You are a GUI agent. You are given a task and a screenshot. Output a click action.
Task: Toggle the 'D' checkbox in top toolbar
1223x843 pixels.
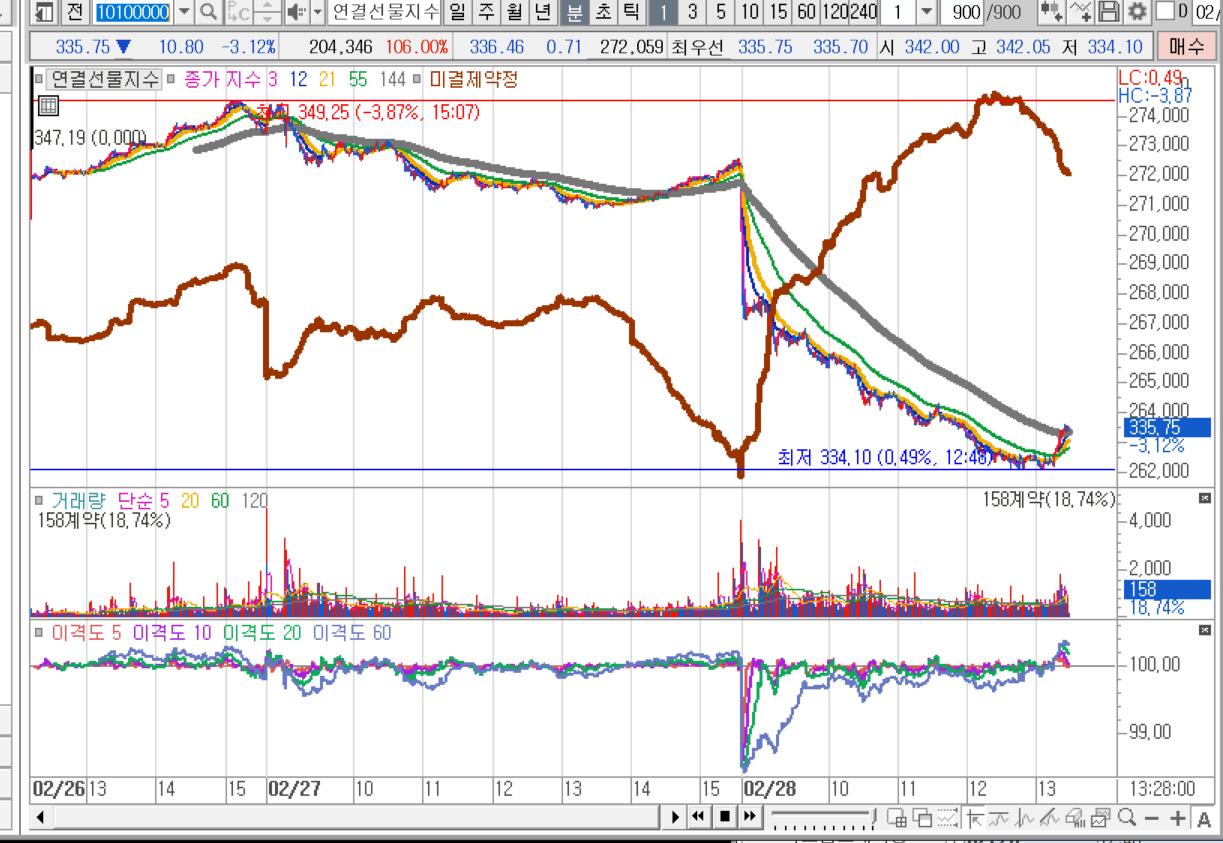[1164, 12]
